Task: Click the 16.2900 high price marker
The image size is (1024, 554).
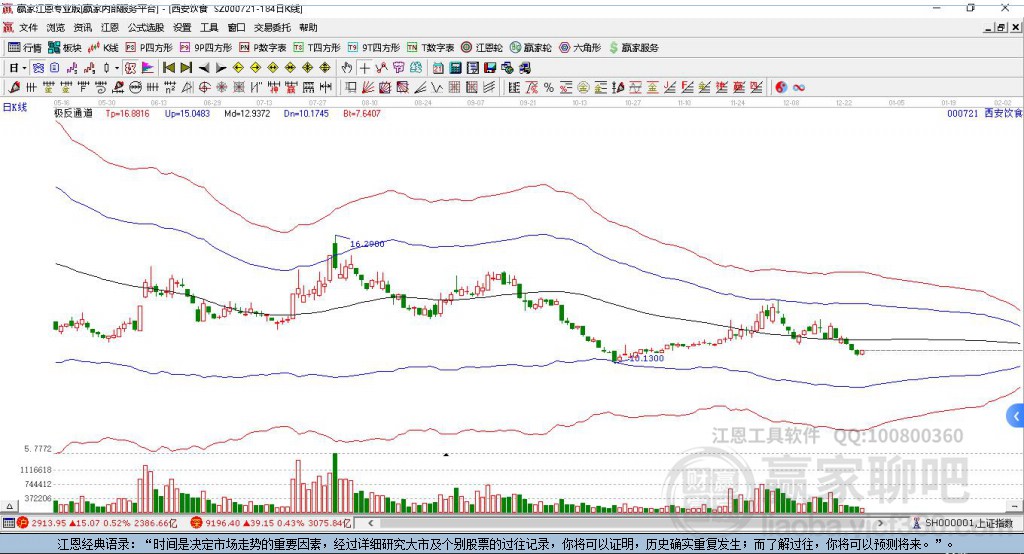Action: pos(367,244)
